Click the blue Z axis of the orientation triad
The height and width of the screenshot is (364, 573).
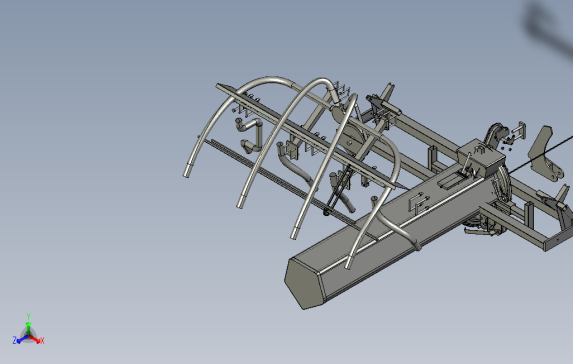[x=20, y=340]
